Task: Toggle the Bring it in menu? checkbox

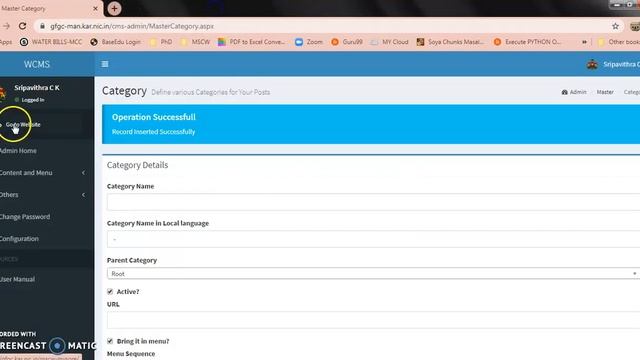Action: pyautogui.click(x=110, y=341)
